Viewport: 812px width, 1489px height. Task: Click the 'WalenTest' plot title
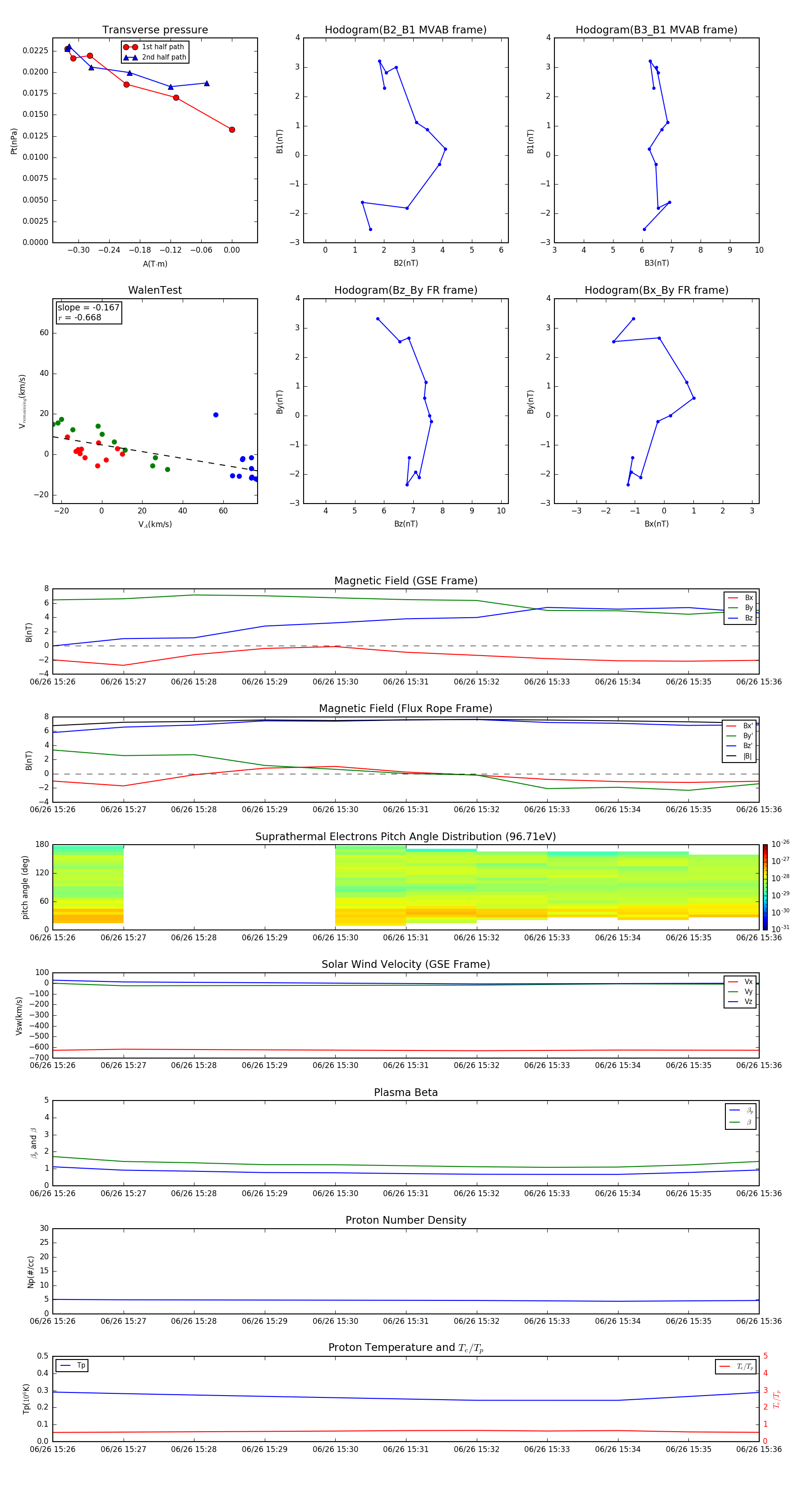point(155,290)
